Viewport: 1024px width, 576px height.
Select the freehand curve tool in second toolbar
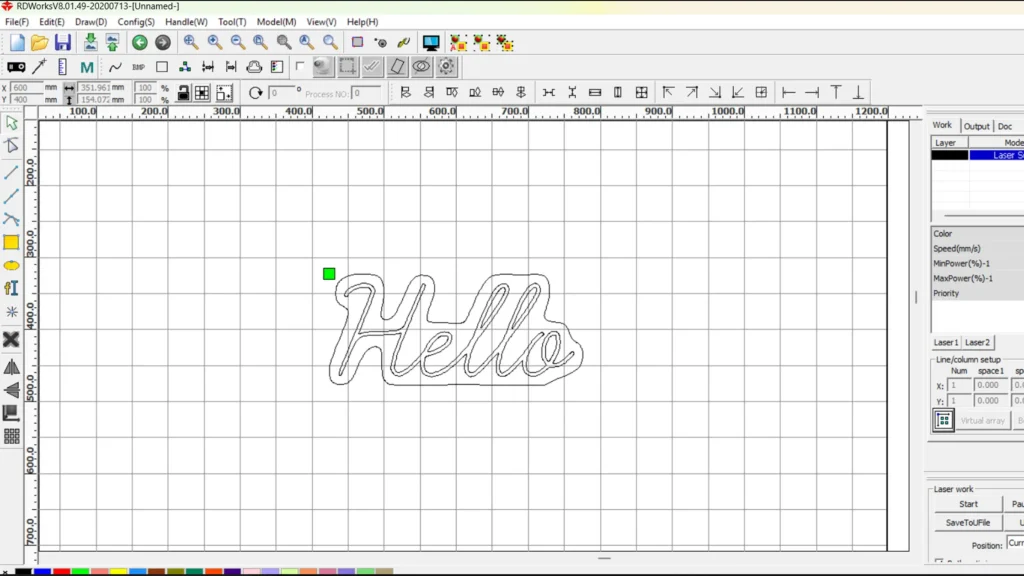(116, 67)
